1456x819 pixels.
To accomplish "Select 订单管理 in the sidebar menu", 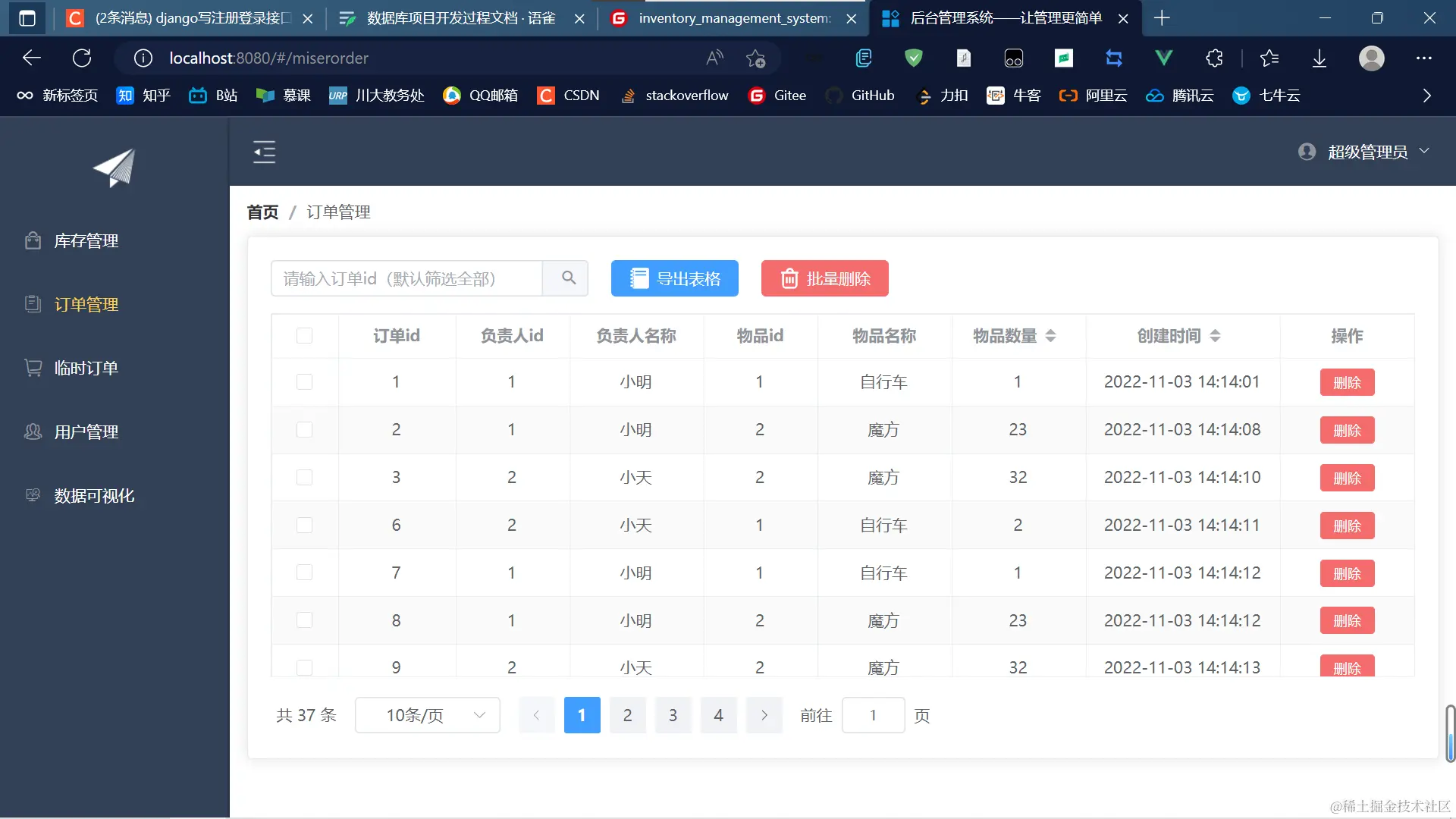I will point(115,304).
